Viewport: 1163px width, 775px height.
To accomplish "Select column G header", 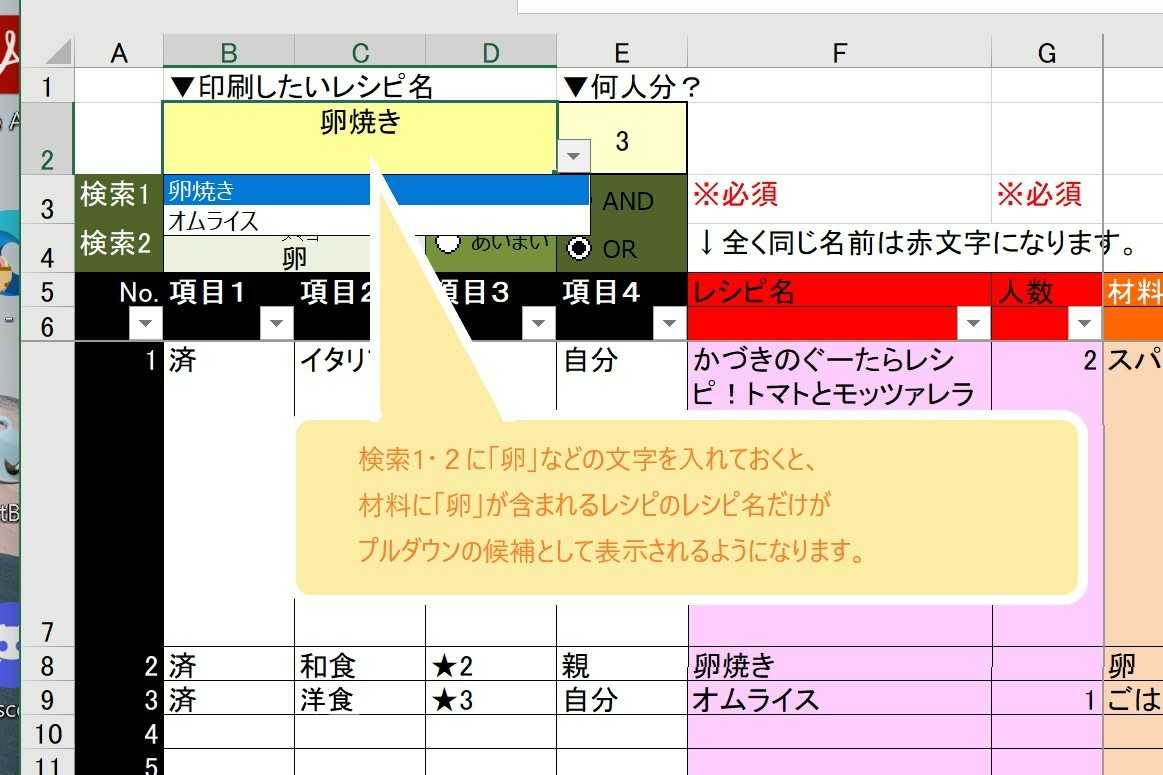I will pos(1047,53).
